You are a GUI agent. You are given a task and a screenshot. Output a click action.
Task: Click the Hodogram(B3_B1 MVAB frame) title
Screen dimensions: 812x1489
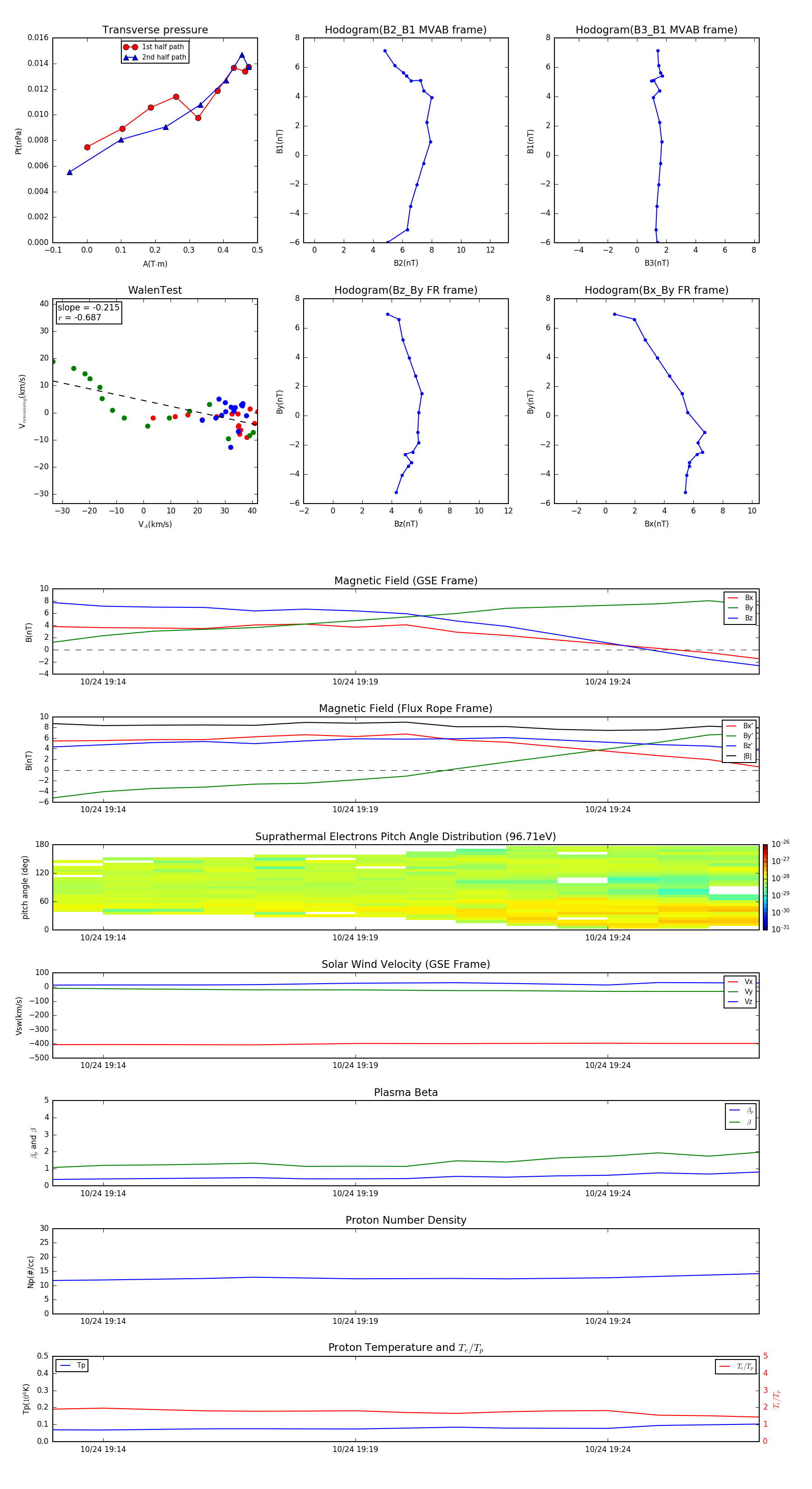pos(656,30)
